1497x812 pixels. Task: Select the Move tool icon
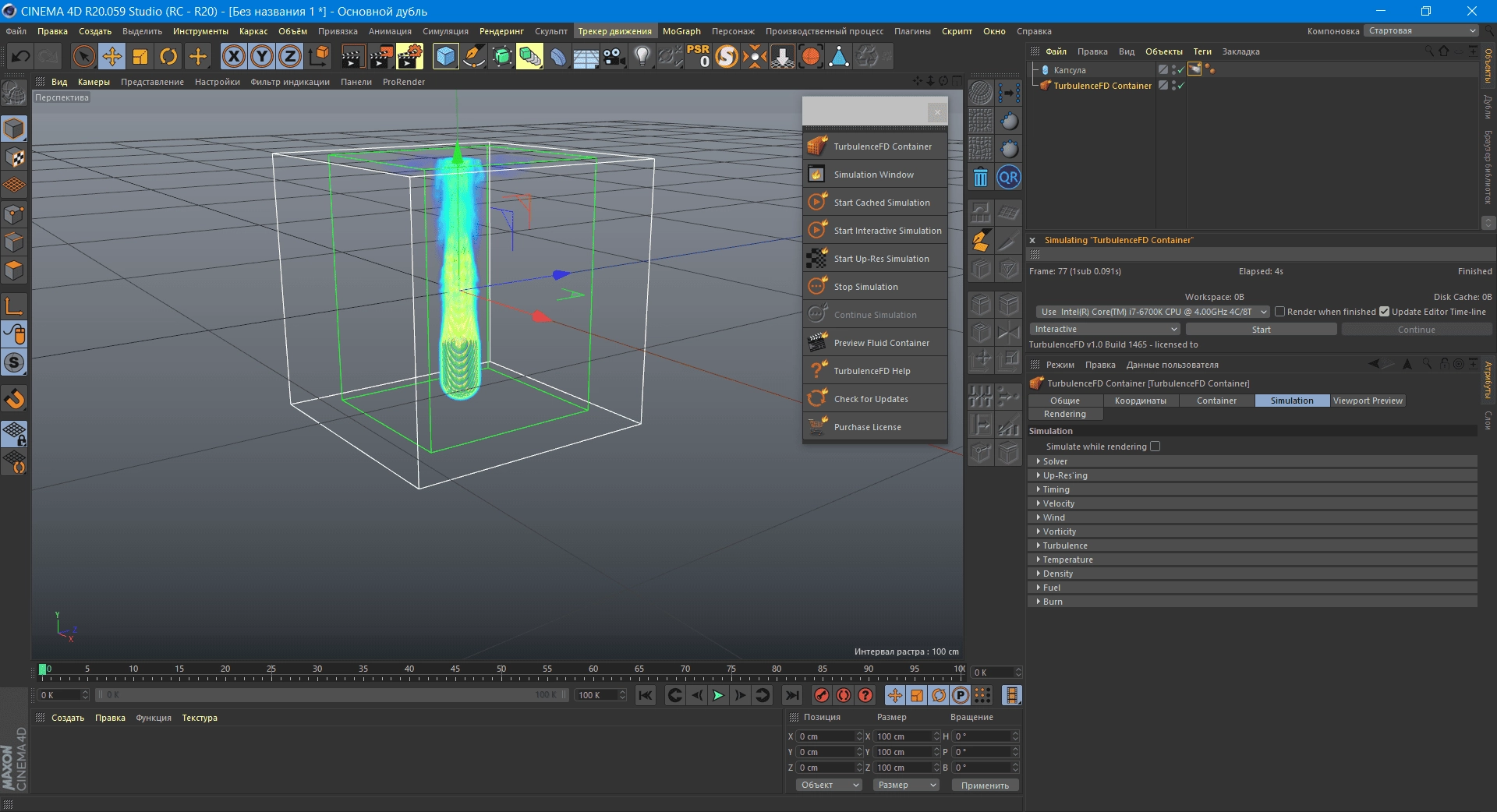point(111,56)
